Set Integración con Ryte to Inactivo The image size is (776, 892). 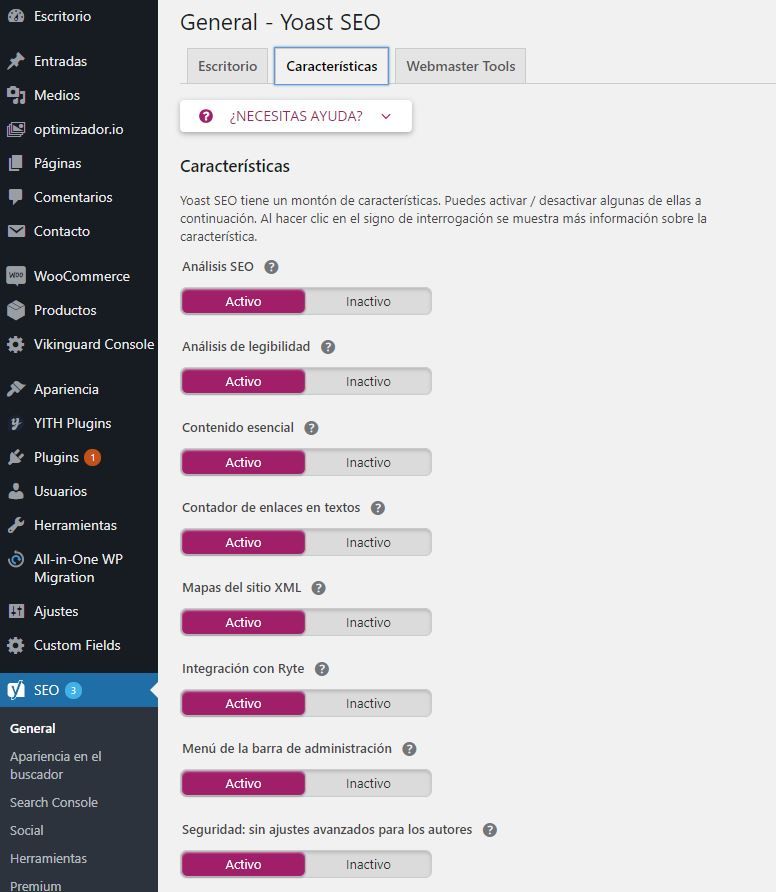coord(368,704)
